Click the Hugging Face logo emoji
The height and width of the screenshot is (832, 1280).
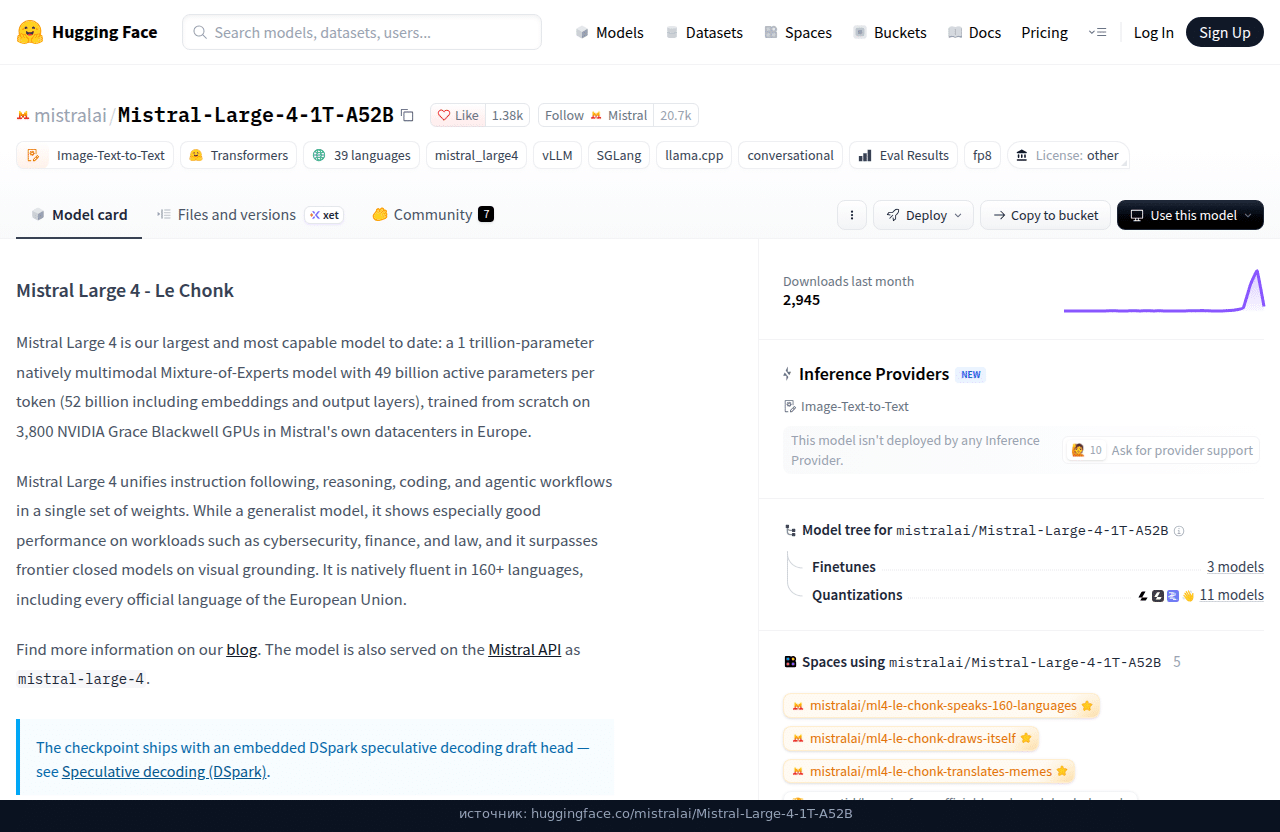pyautogui.click(x=30, y=32)
